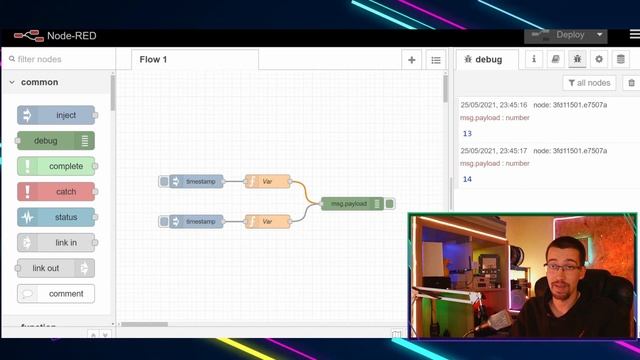
Task: Select the lower Var function node
Action: click(267, 221)
